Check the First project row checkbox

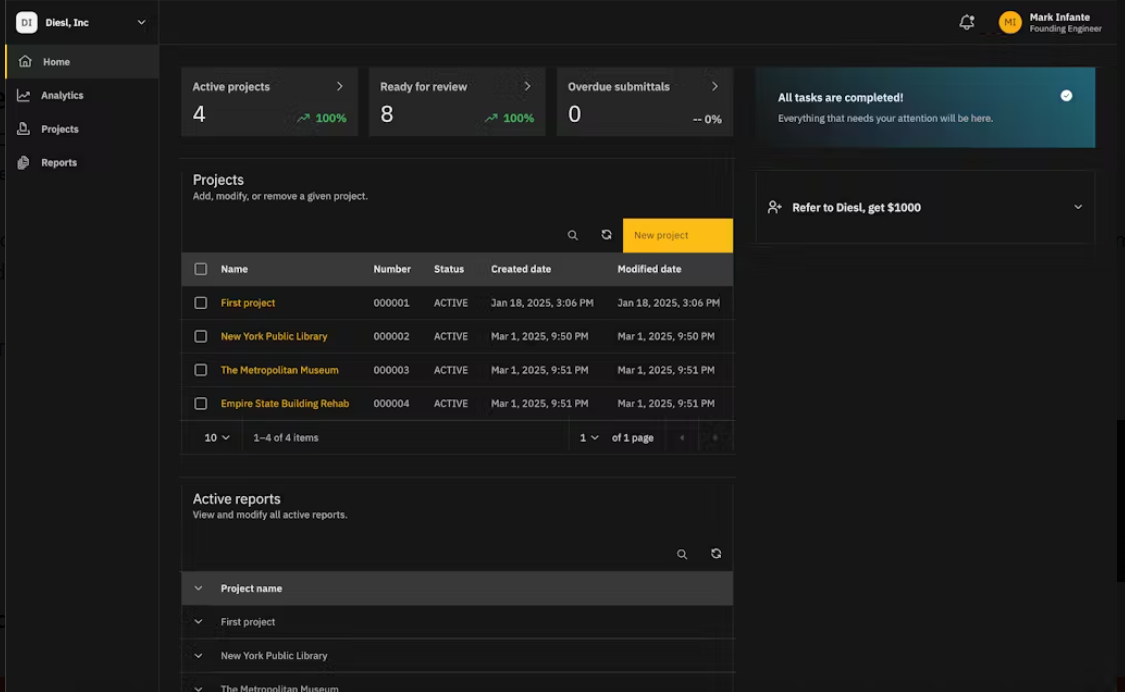point(201,303)
